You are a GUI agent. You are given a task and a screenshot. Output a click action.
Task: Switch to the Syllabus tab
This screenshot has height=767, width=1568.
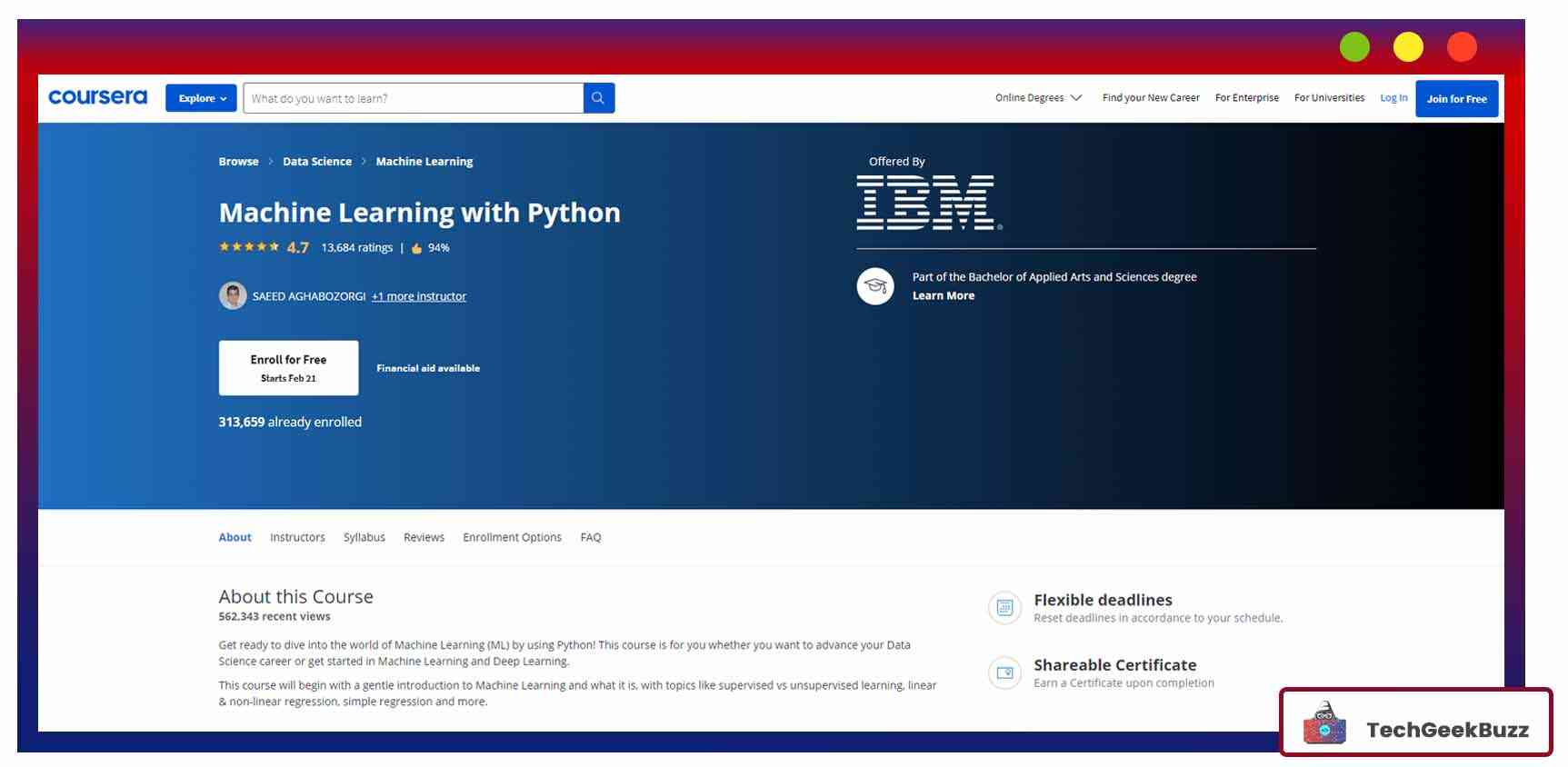tap(364, 537)
